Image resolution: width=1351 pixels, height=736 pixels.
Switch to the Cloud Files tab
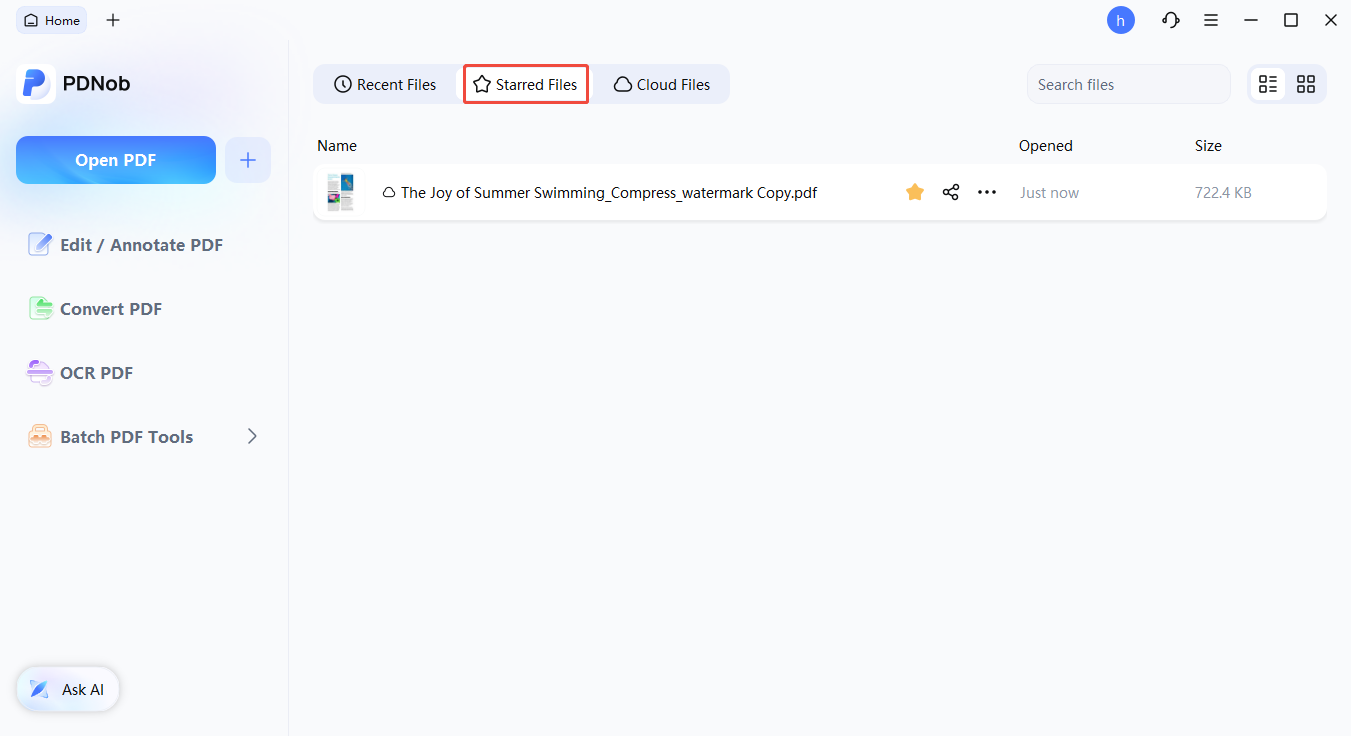pos(661,84)
